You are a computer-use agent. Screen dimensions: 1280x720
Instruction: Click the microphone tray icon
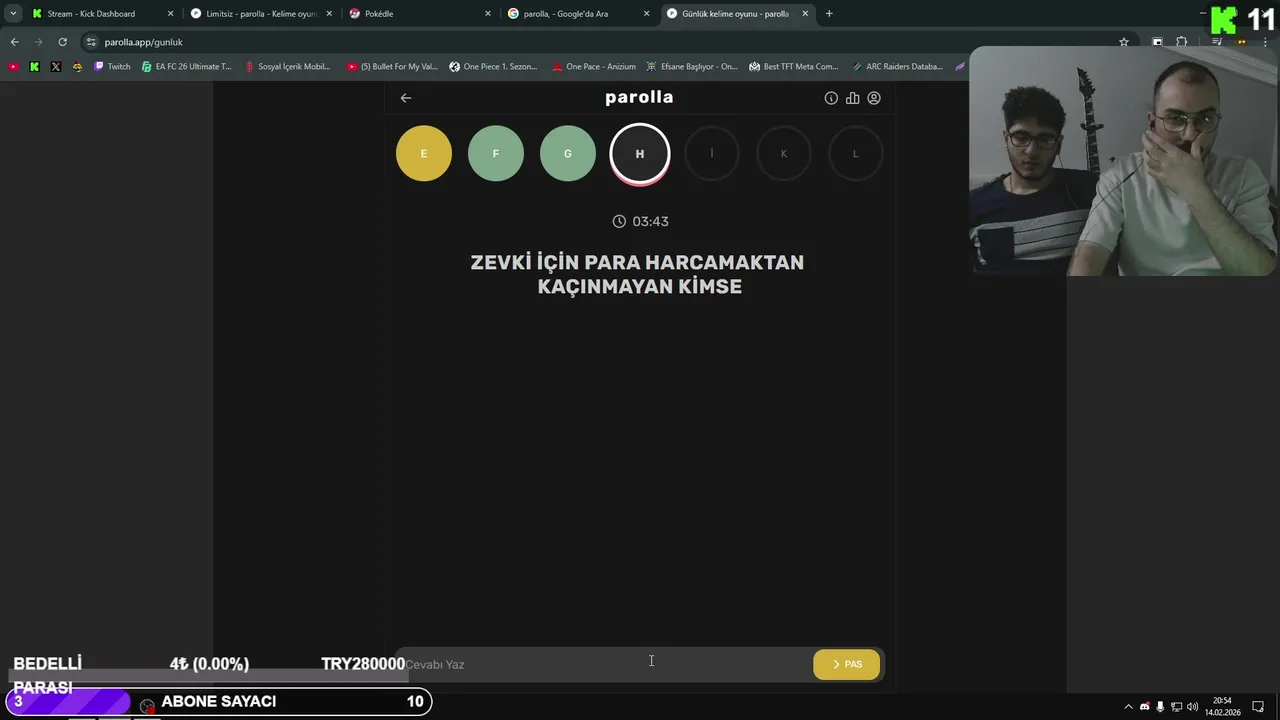click(x=1160, y=707)
